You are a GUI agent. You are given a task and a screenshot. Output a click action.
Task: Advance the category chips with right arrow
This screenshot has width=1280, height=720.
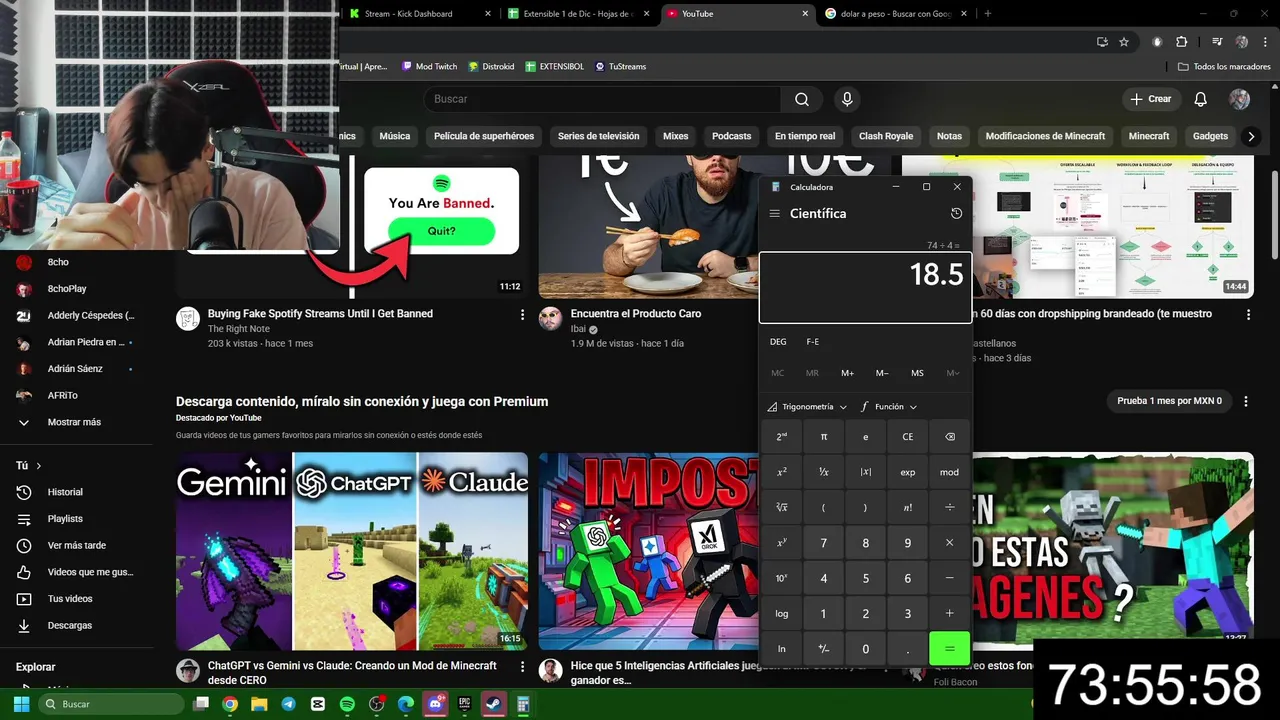point(1250,136)
